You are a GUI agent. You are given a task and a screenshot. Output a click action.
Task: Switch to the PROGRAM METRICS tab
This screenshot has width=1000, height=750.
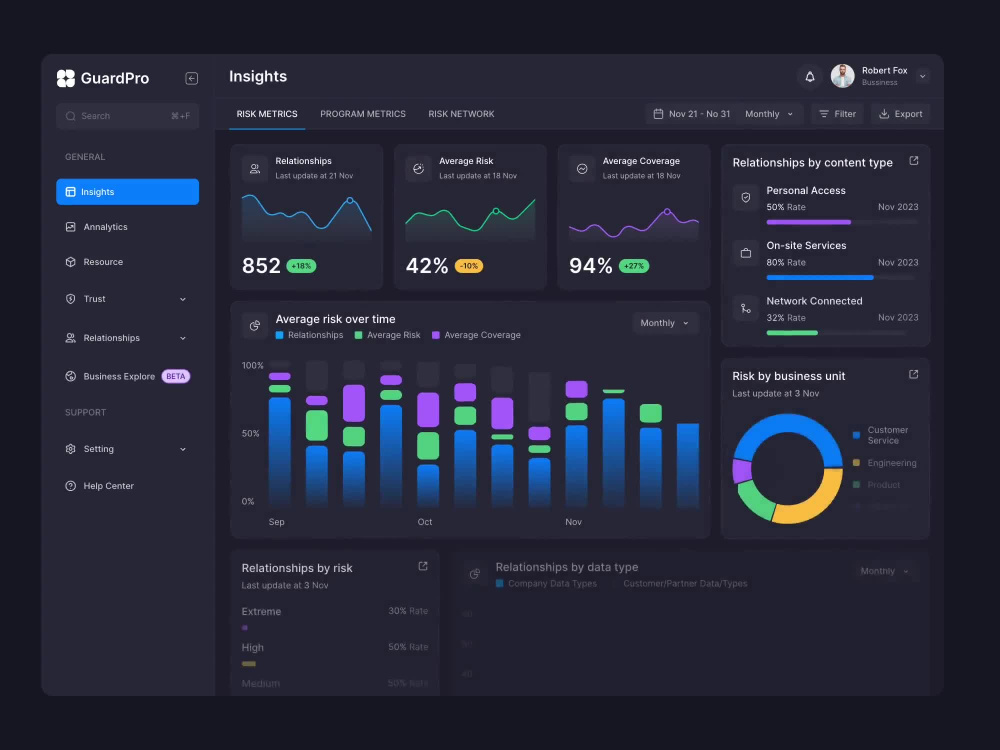(363, 114)
